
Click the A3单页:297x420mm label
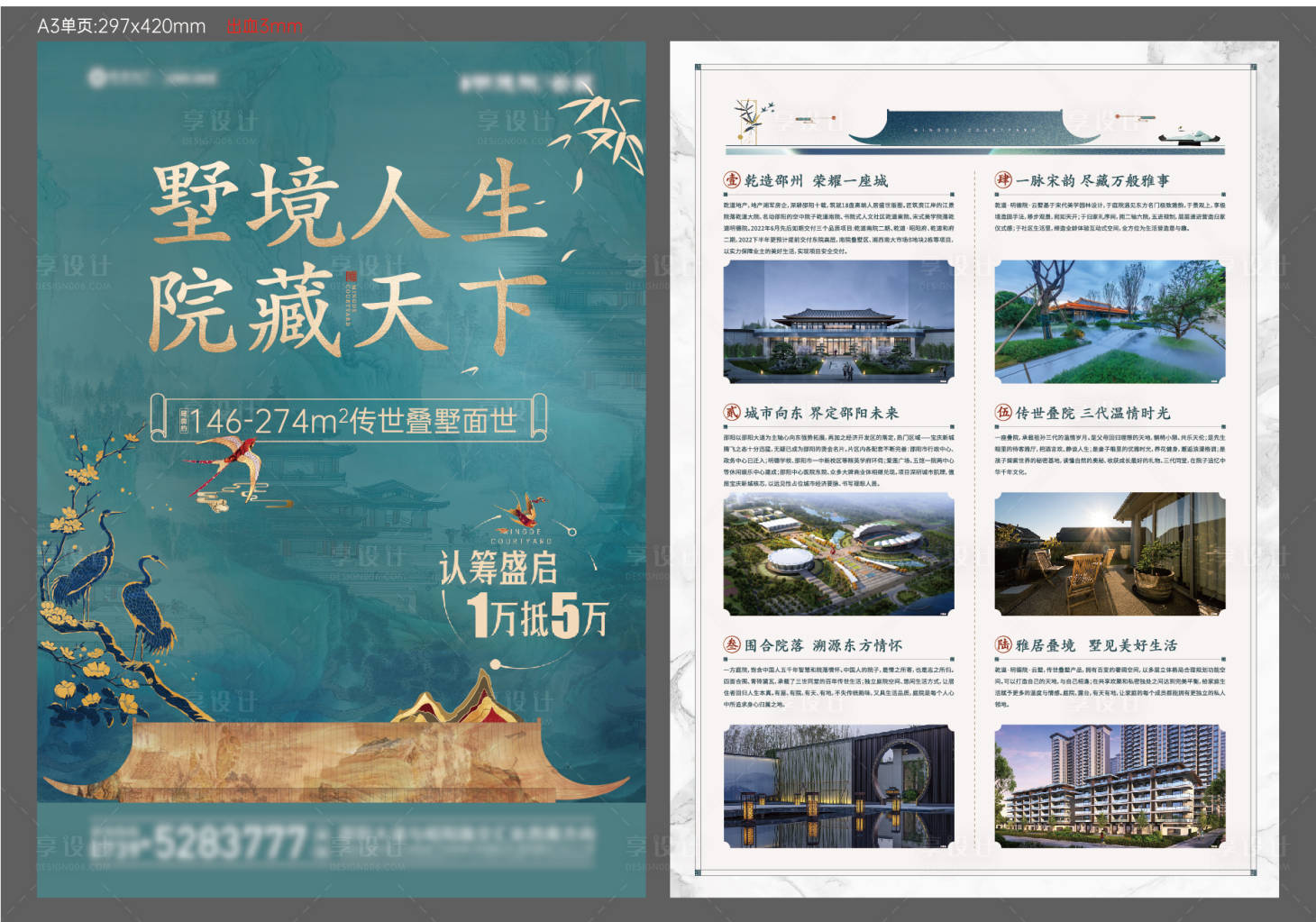click(121, 26)
